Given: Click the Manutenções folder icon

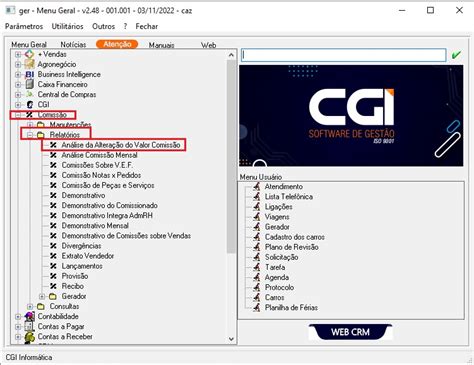Looking at the screenshot, I should pyautogui.click(x=41, y=125).
